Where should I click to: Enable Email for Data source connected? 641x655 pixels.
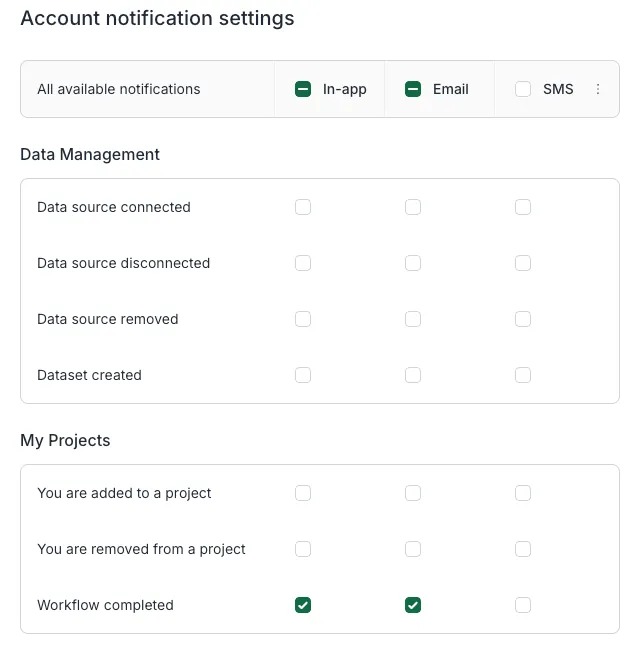coord(413,207)
